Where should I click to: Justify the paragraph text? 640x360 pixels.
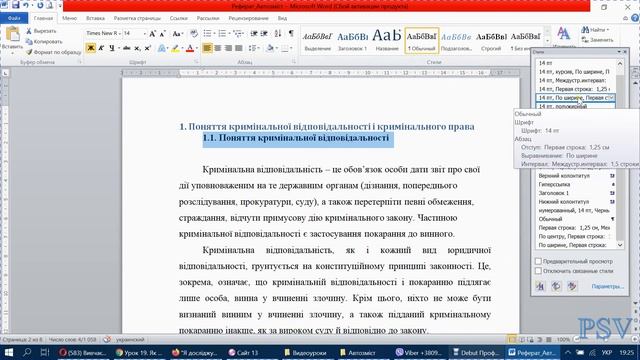(x=239, y=48)
